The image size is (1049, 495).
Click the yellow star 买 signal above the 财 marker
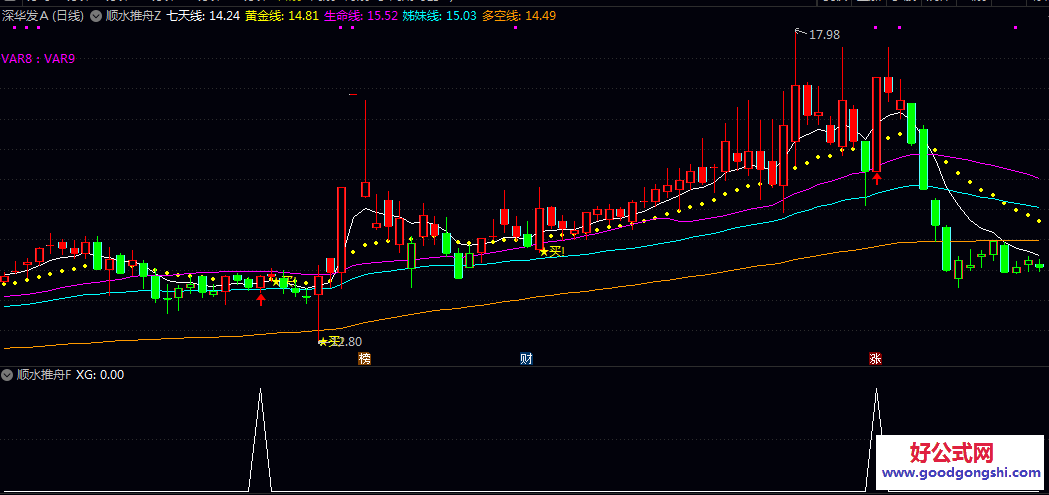[x=551, y=251]
